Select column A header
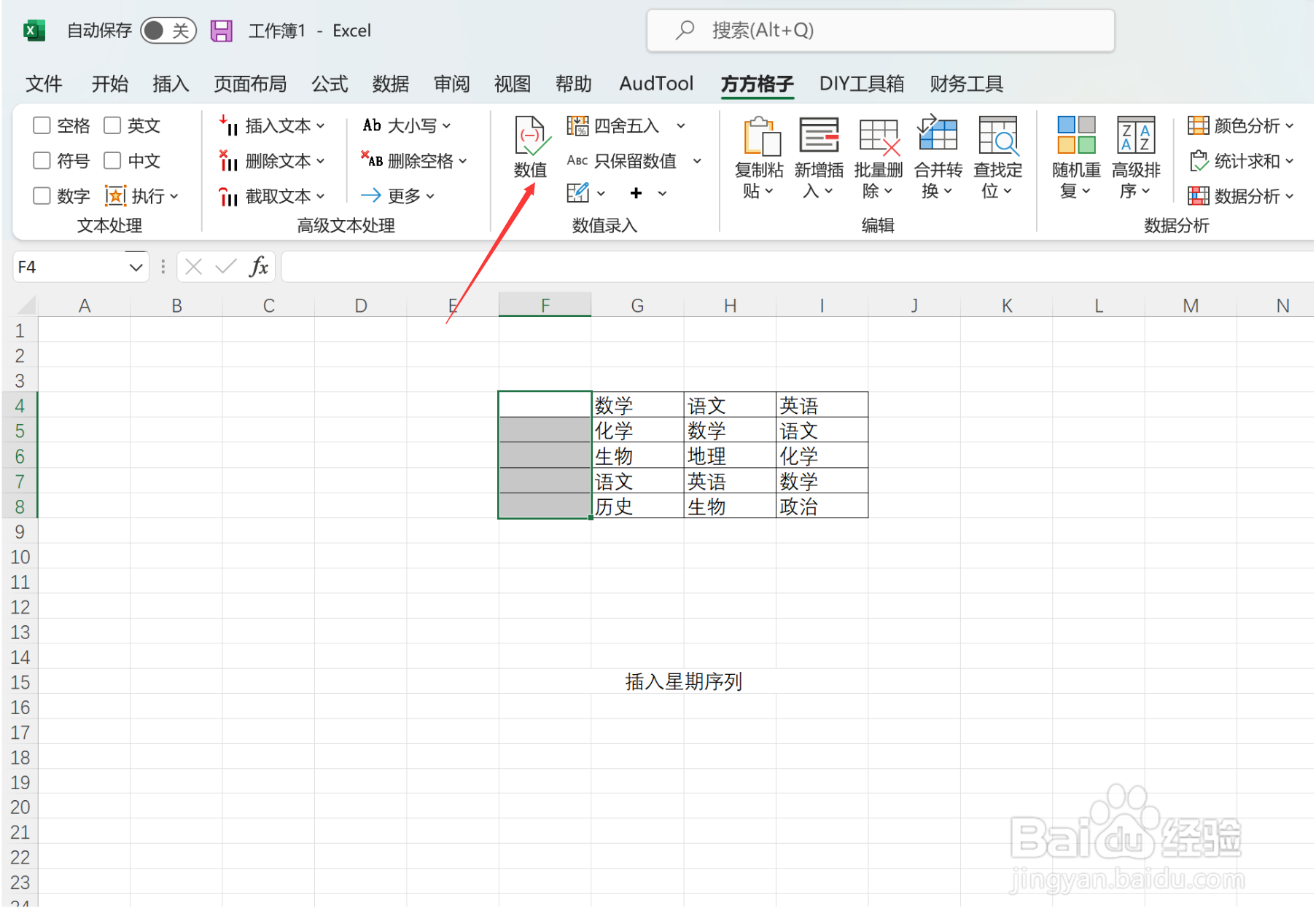This screenshot has height=924, width=1316. (85, 305)
